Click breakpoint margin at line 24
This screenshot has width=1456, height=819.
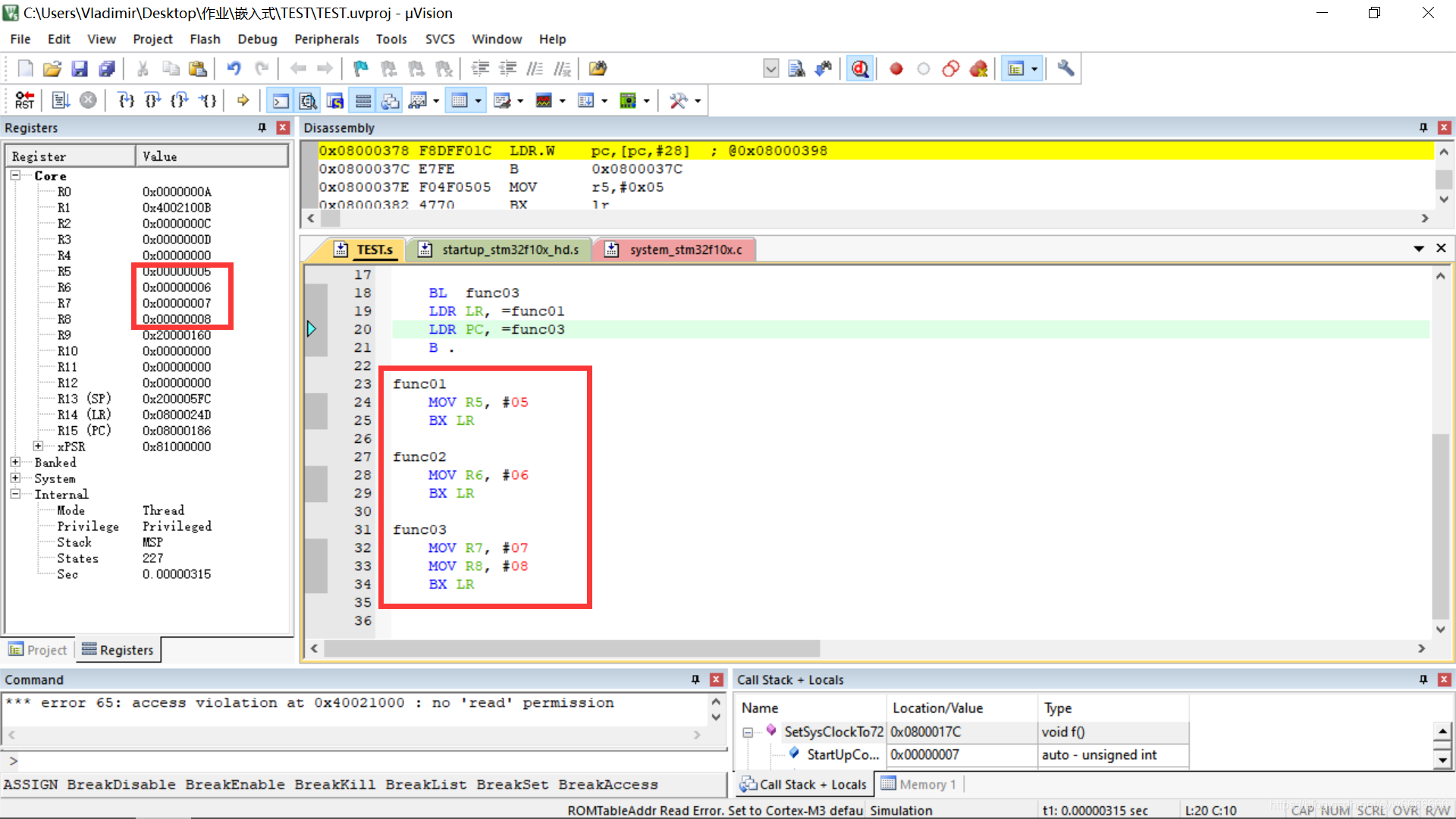(x=315, y=402)
